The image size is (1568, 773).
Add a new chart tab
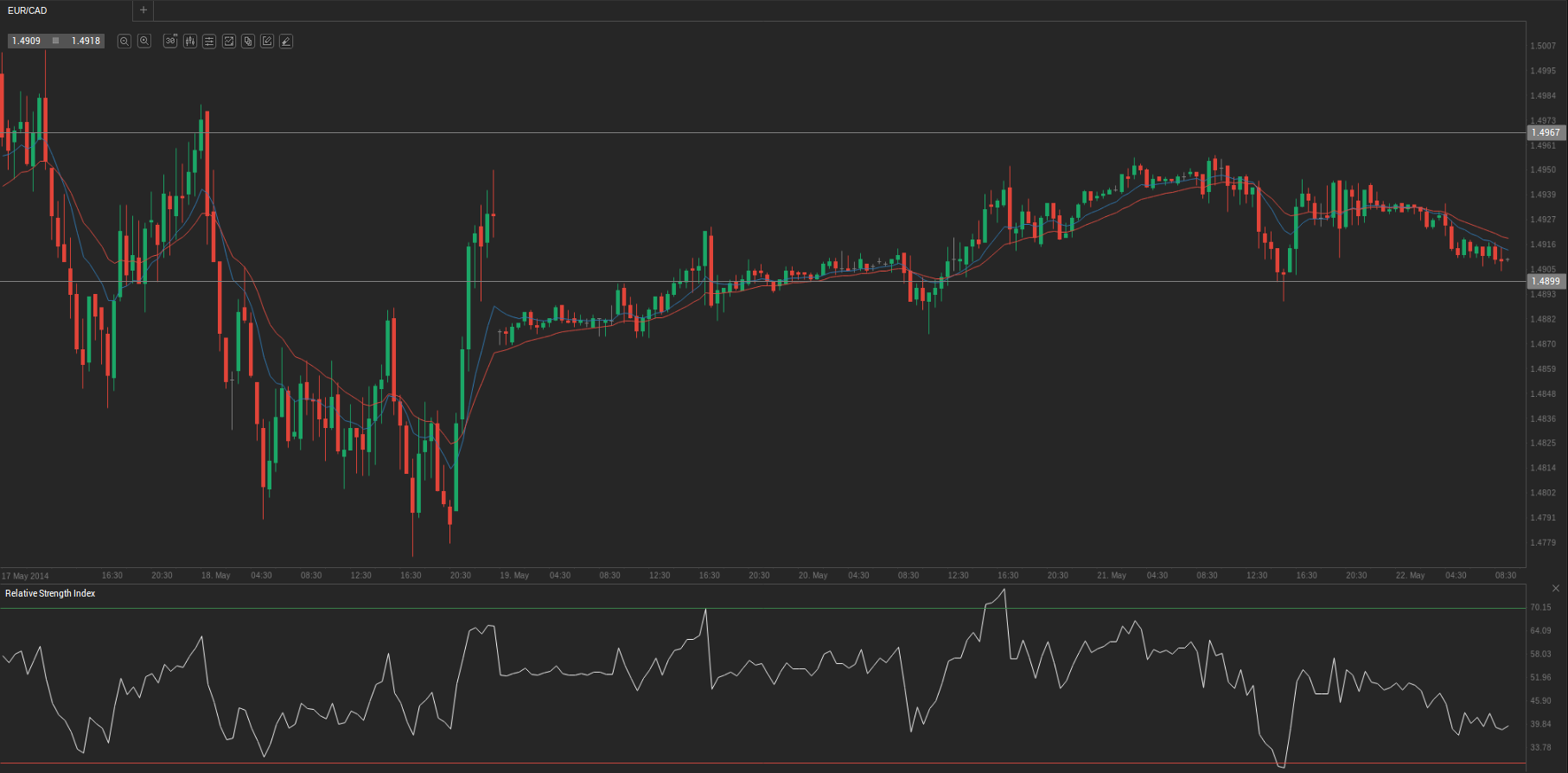coord(143,10)
